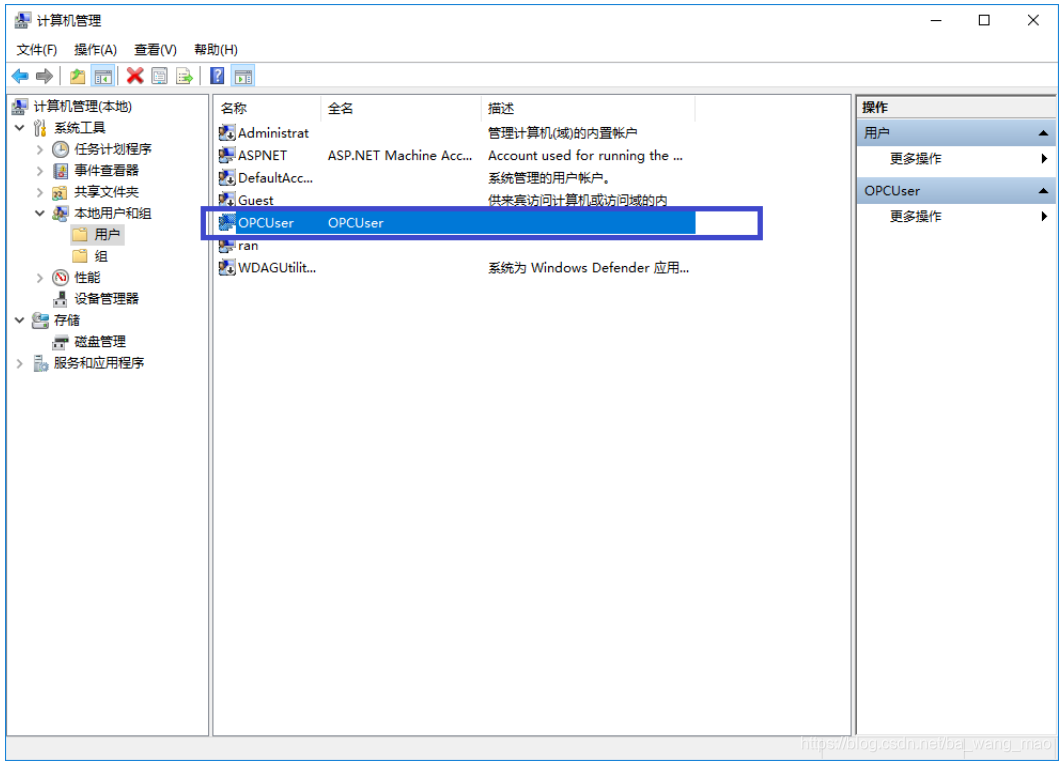Viewport: 1061px width, 762px height.
Task: Click the OPCUser full name cell
Action: [x=356, y=223]
